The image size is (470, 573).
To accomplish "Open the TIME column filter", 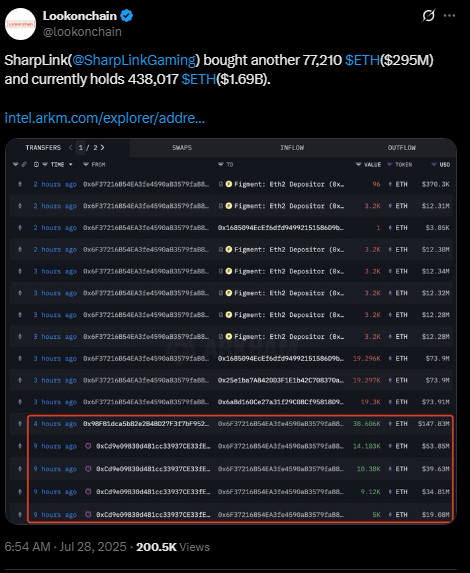I will [x=45, y=165].
